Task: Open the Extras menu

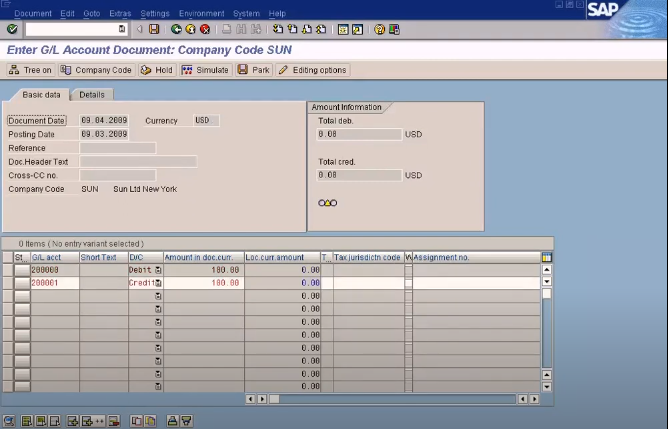Action: 120,14
